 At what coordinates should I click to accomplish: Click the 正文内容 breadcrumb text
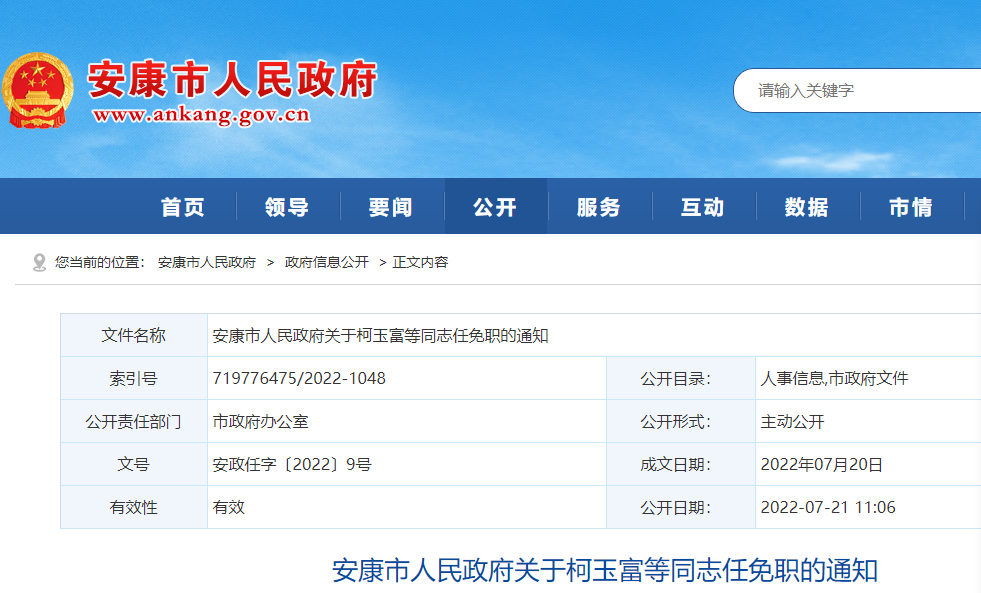pos(420,262)
